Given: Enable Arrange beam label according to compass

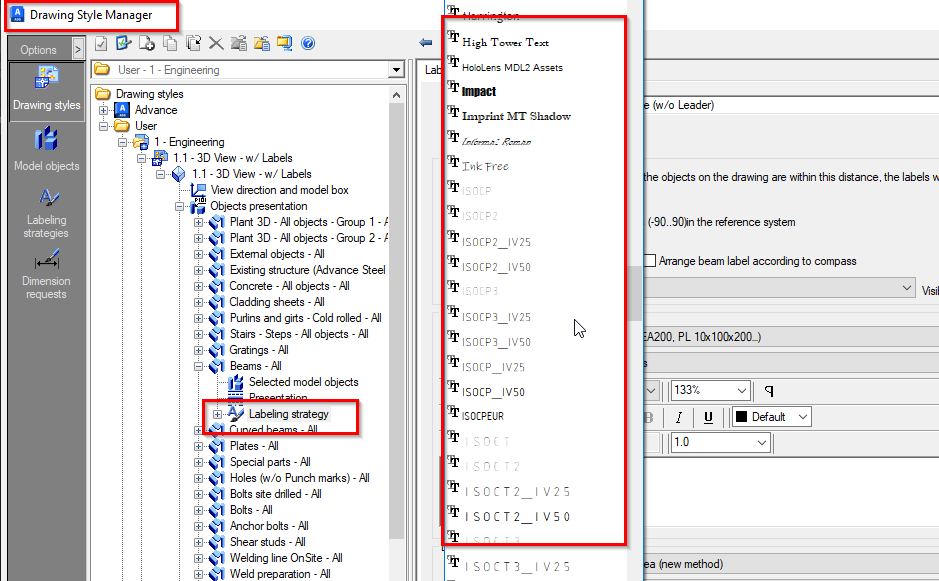Looking at the screenshot, I should coord(650,261).
